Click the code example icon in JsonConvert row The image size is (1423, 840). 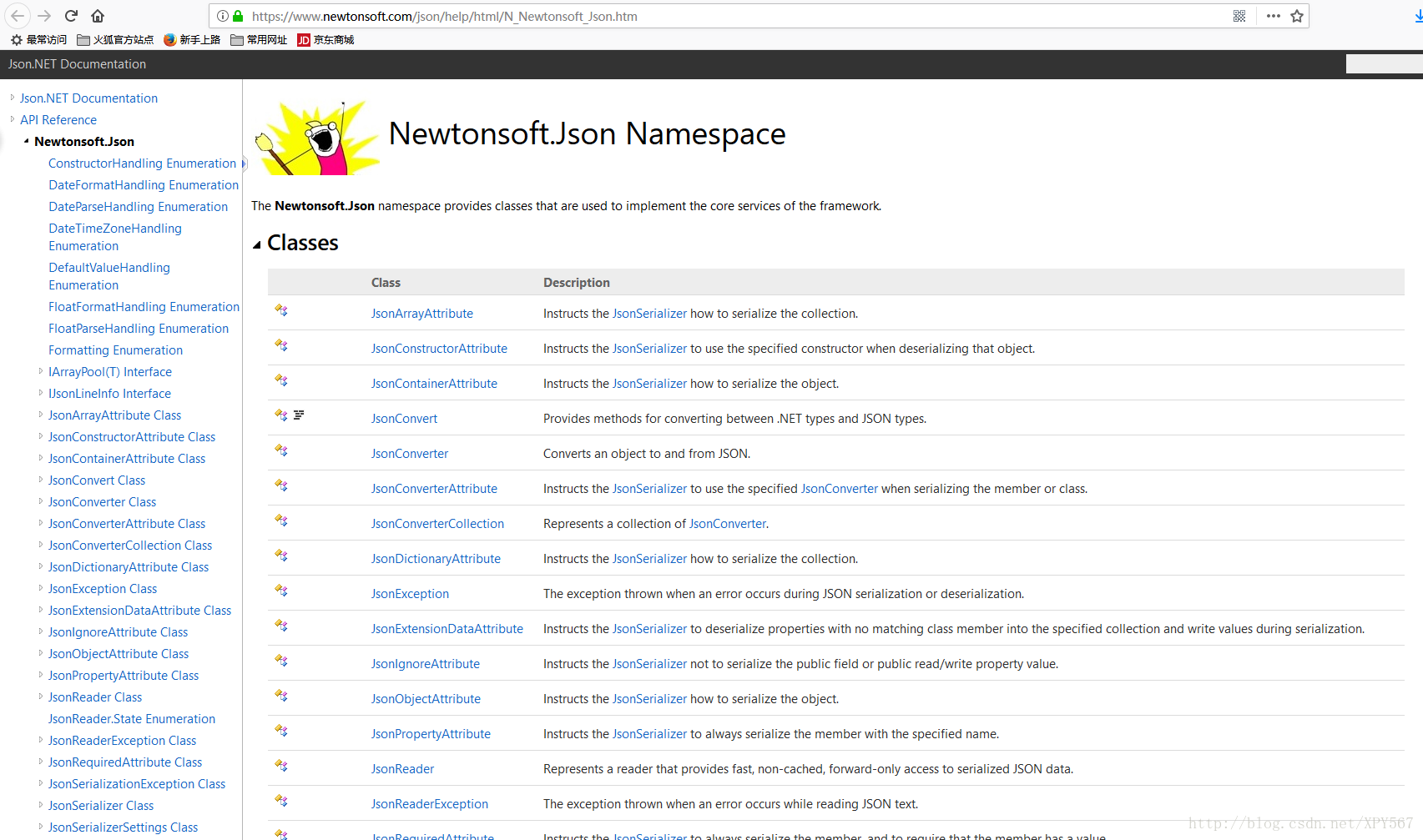pyautogui.click(x=299, y=415)
